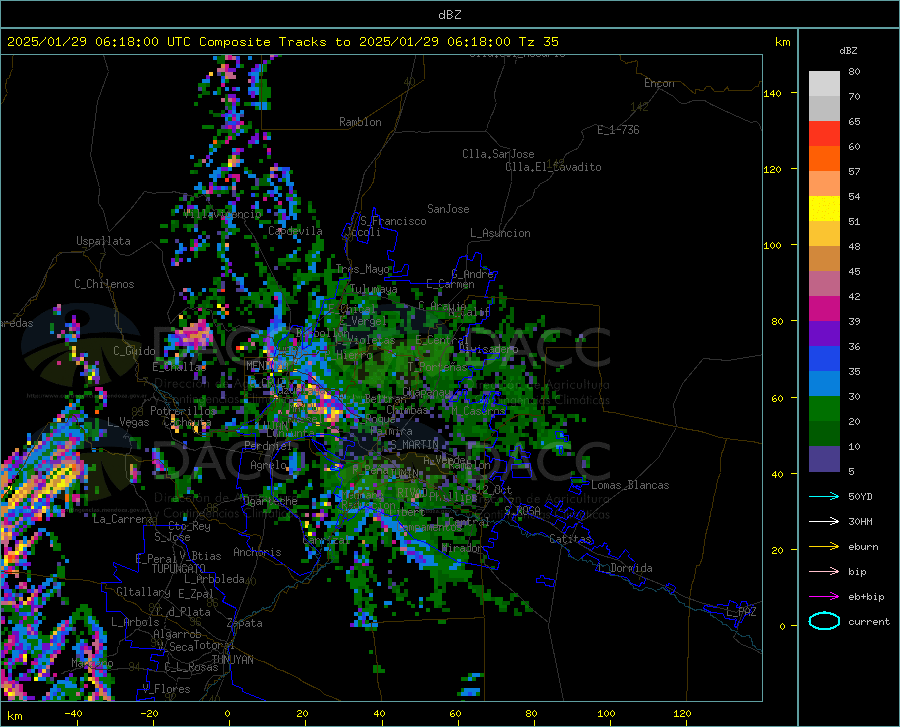The height and width of the screenshot is (727, 900).
Task: Click the Clla.El_Cavadito place label
Action: [553, 167]
